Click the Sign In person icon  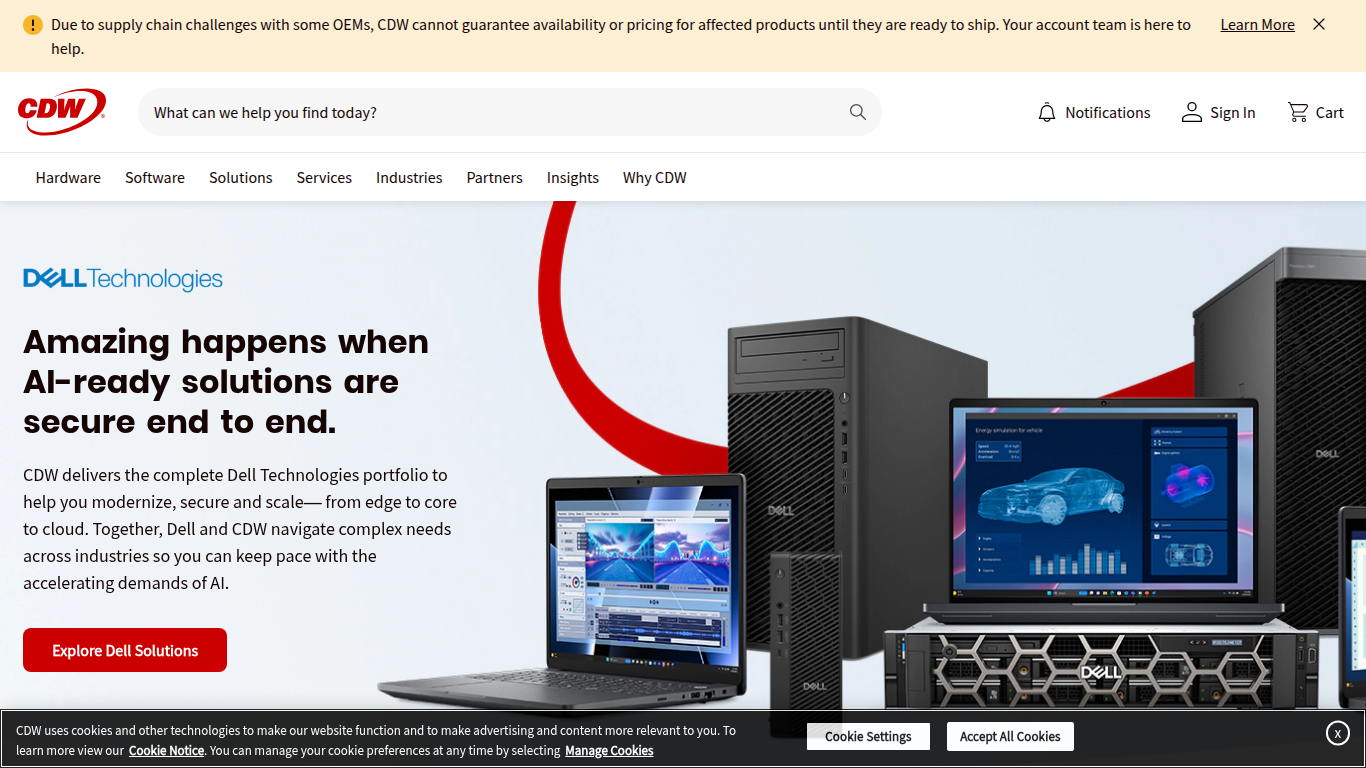(x=1191, y=112)
